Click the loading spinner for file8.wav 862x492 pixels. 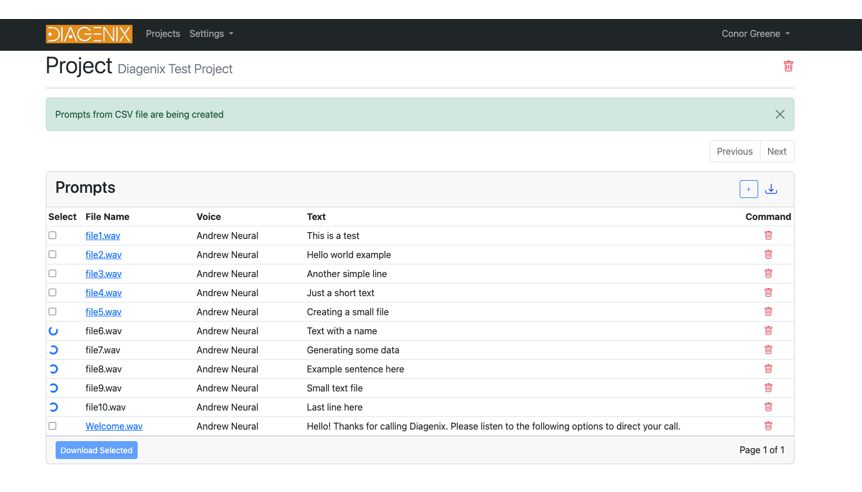[53, 369]
